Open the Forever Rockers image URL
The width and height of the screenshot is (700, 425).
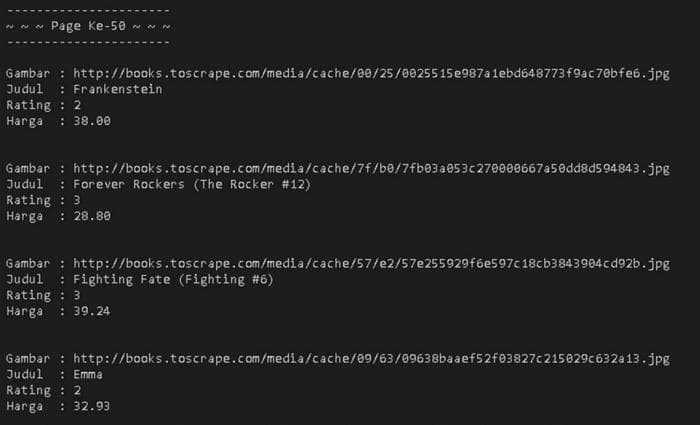click(x=371, y=168)
